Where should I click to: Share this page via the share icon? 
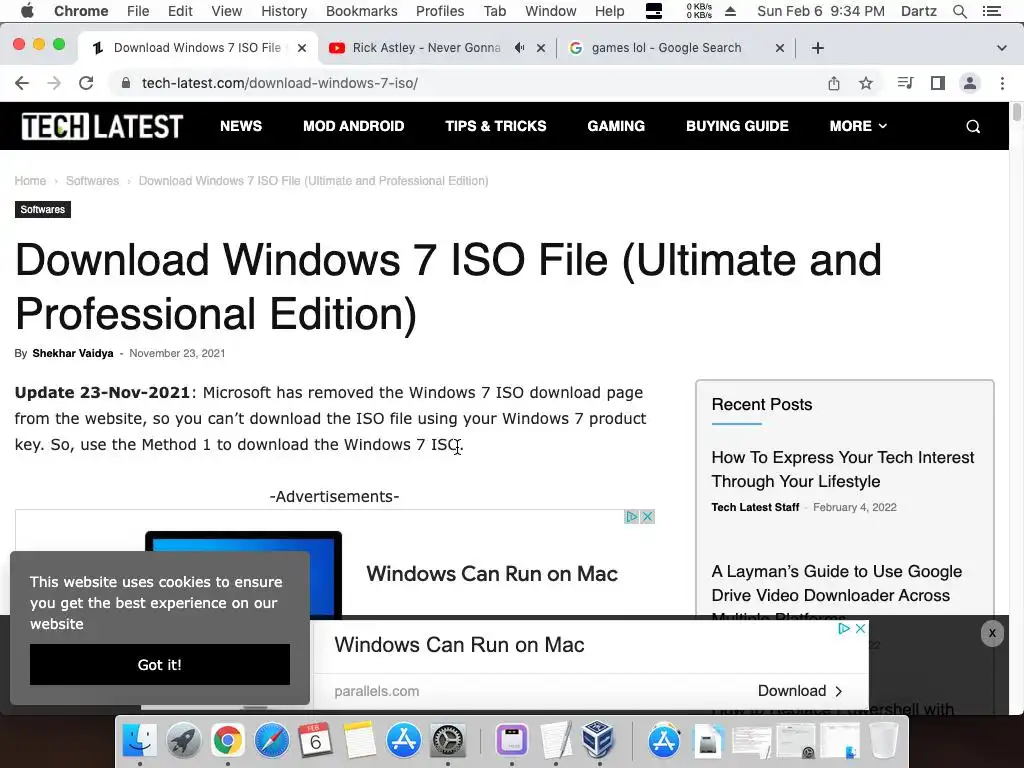[834, 83]
